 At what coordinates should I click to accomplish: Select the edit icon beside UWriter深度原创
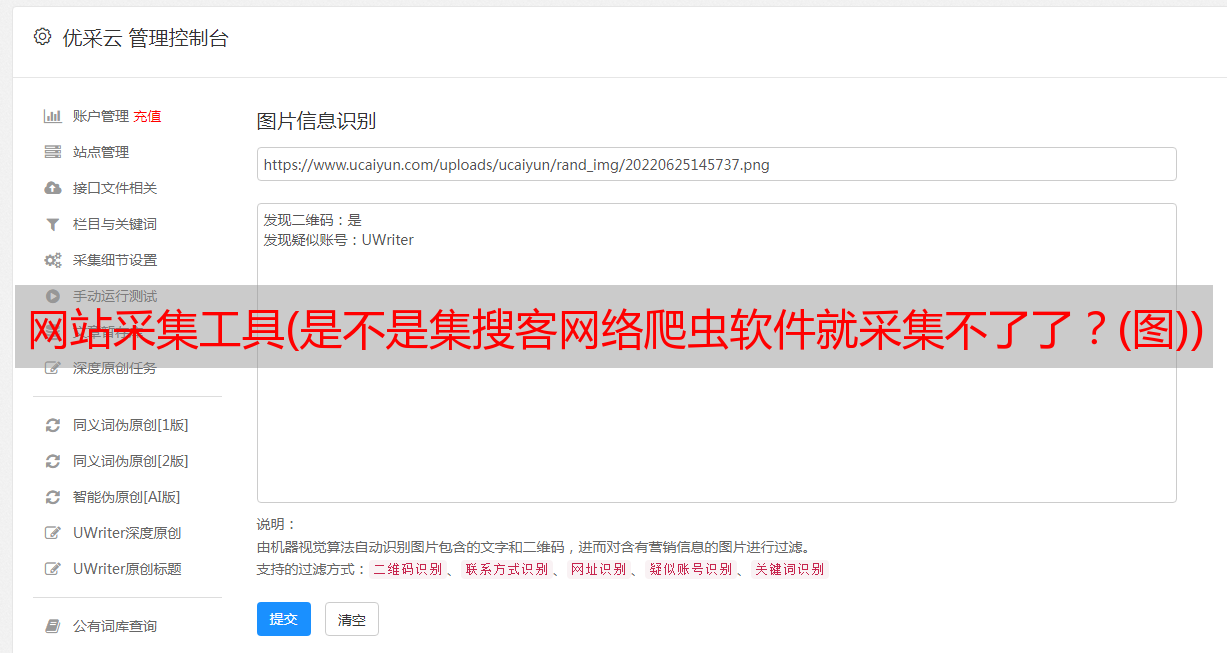tap(53, 533)
